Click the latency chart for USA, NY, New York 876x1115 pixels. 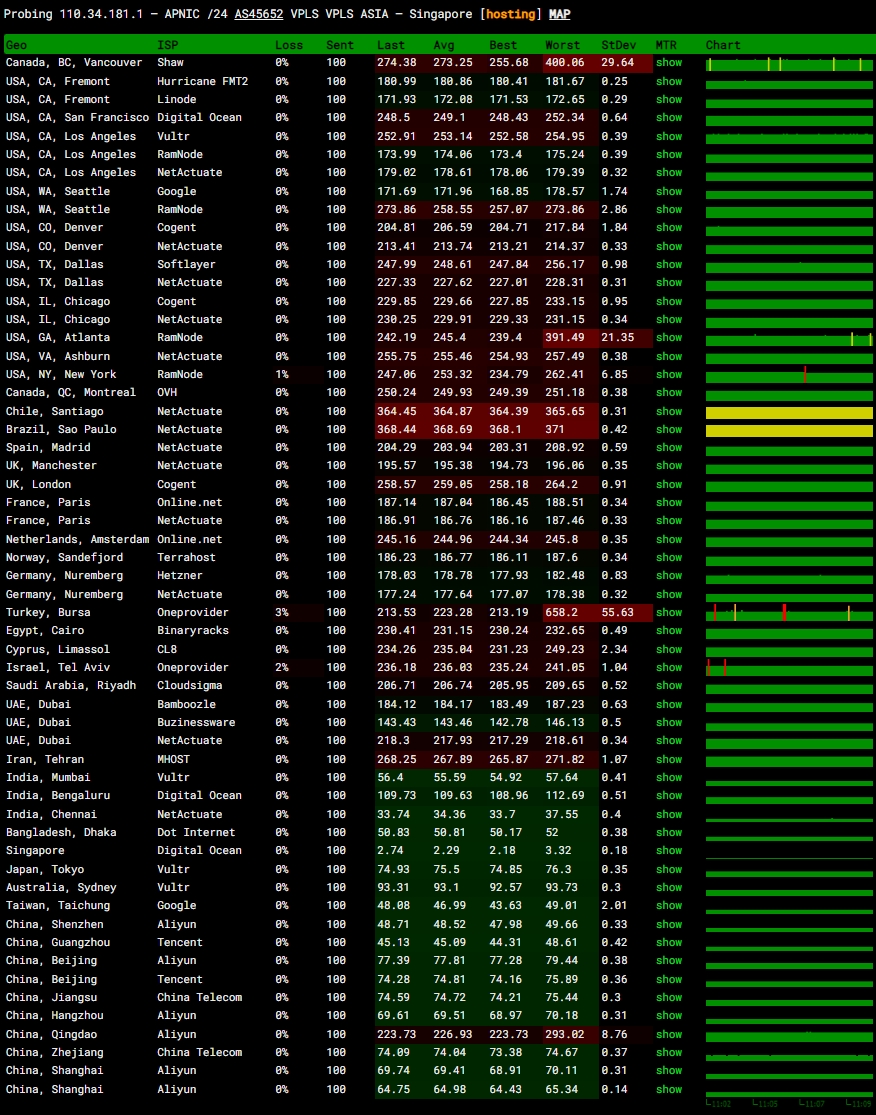789,375
